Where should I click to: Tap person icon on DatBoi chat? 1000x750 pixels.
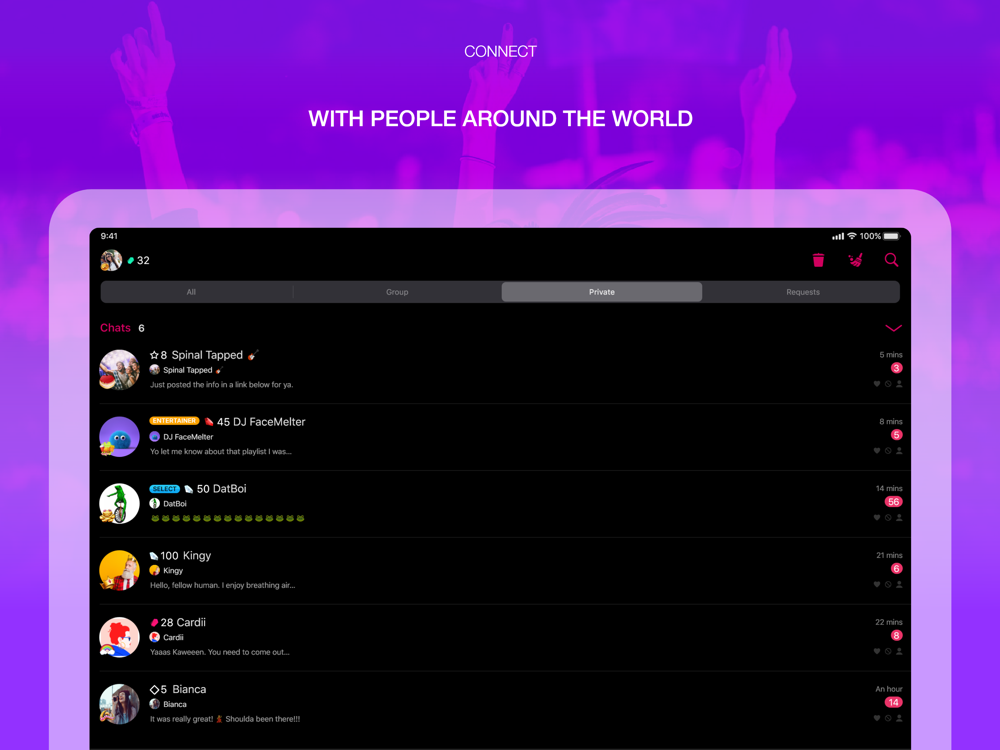899,518
